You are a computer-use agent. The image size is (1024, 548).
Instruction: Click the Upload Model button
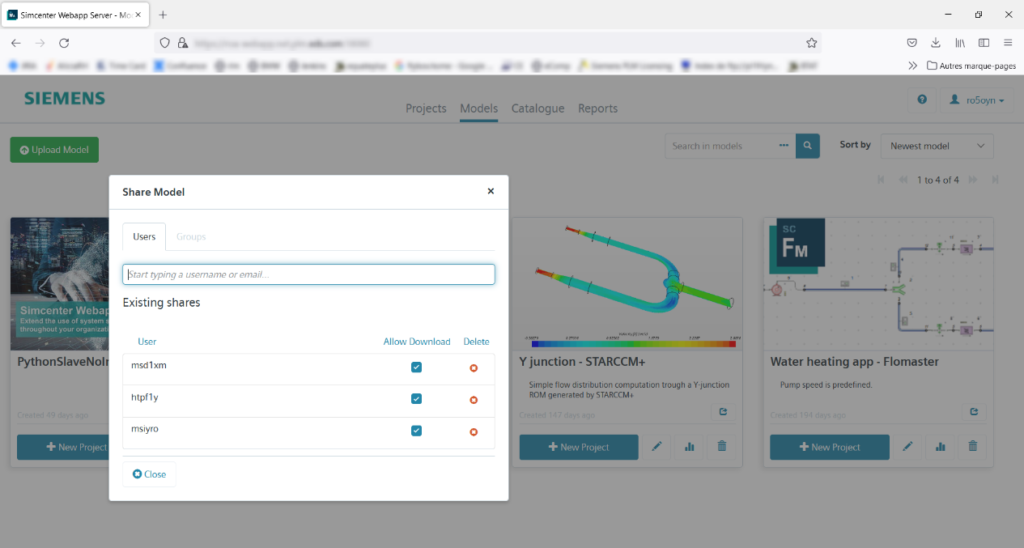pos(54,150)
